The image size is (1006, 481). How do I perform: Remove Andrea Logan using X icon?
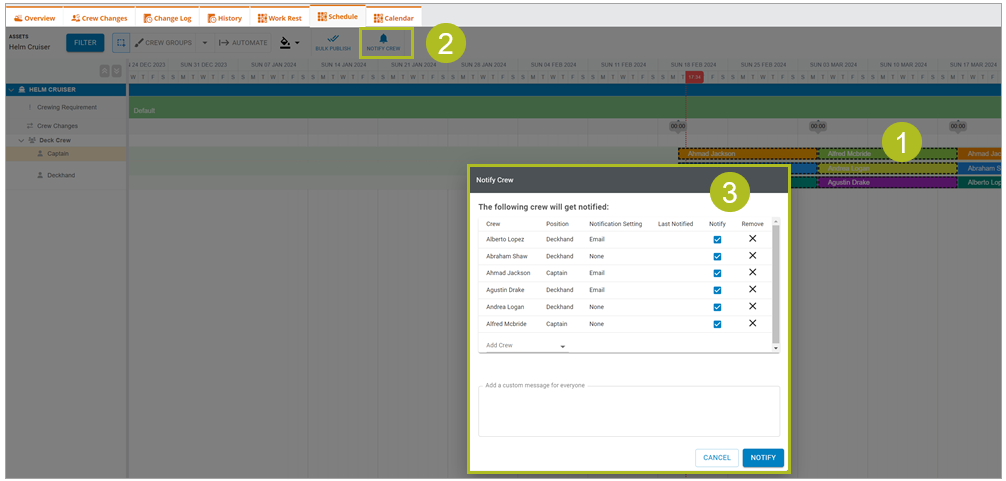coord(753,306)
